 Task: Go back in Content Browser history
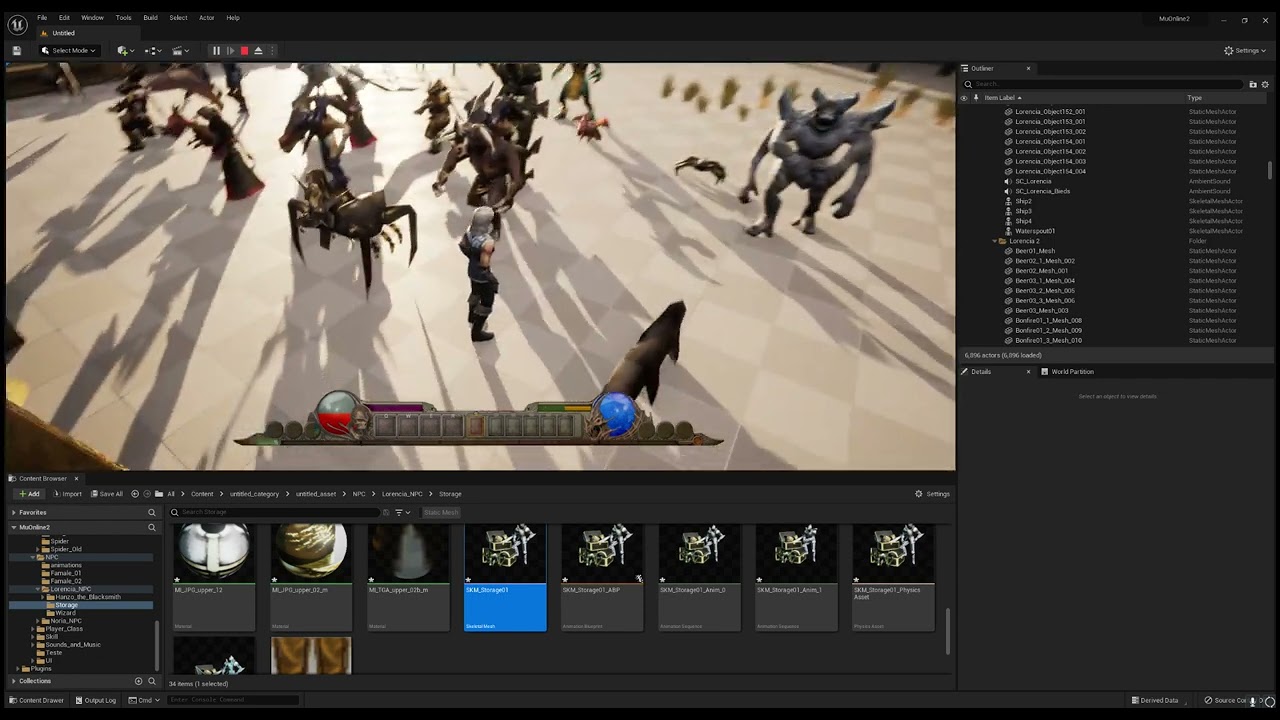(x=135, y=494)
